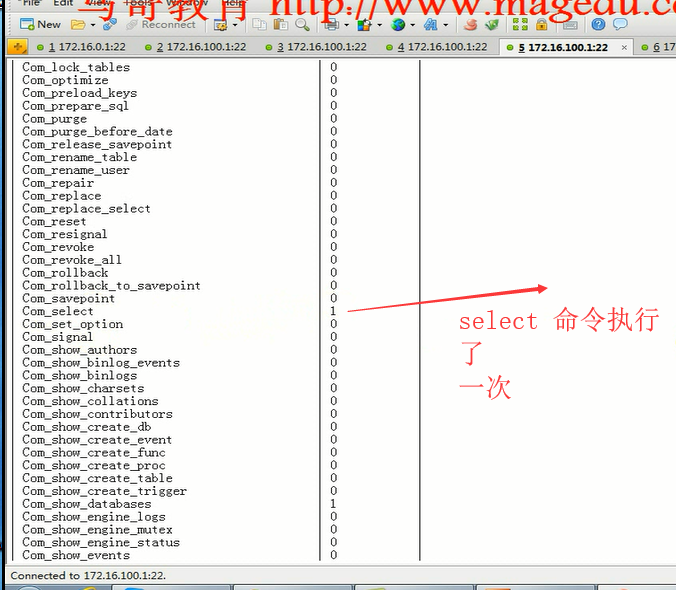The width and height of the screenshot is (676, 590).
Task: Click the keyboard icon in the toolbar
Action: [570, 25]
